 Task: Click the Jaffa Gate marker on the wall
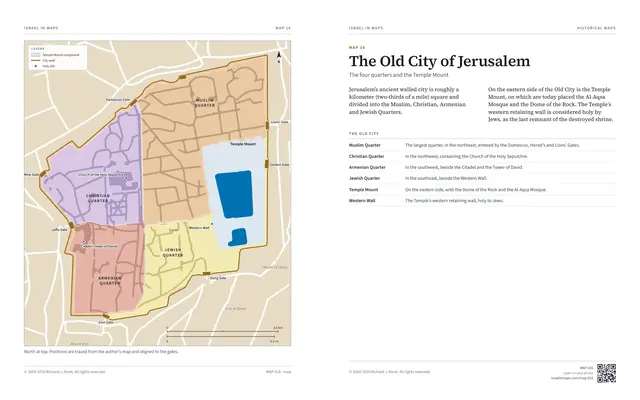[x=71, y=225]
